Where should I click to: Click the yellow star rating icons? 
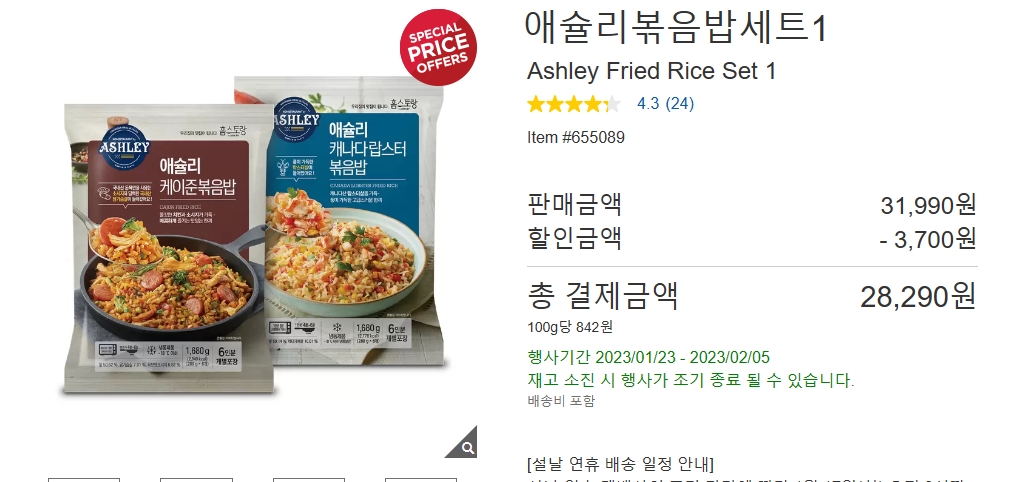(574, 104)
